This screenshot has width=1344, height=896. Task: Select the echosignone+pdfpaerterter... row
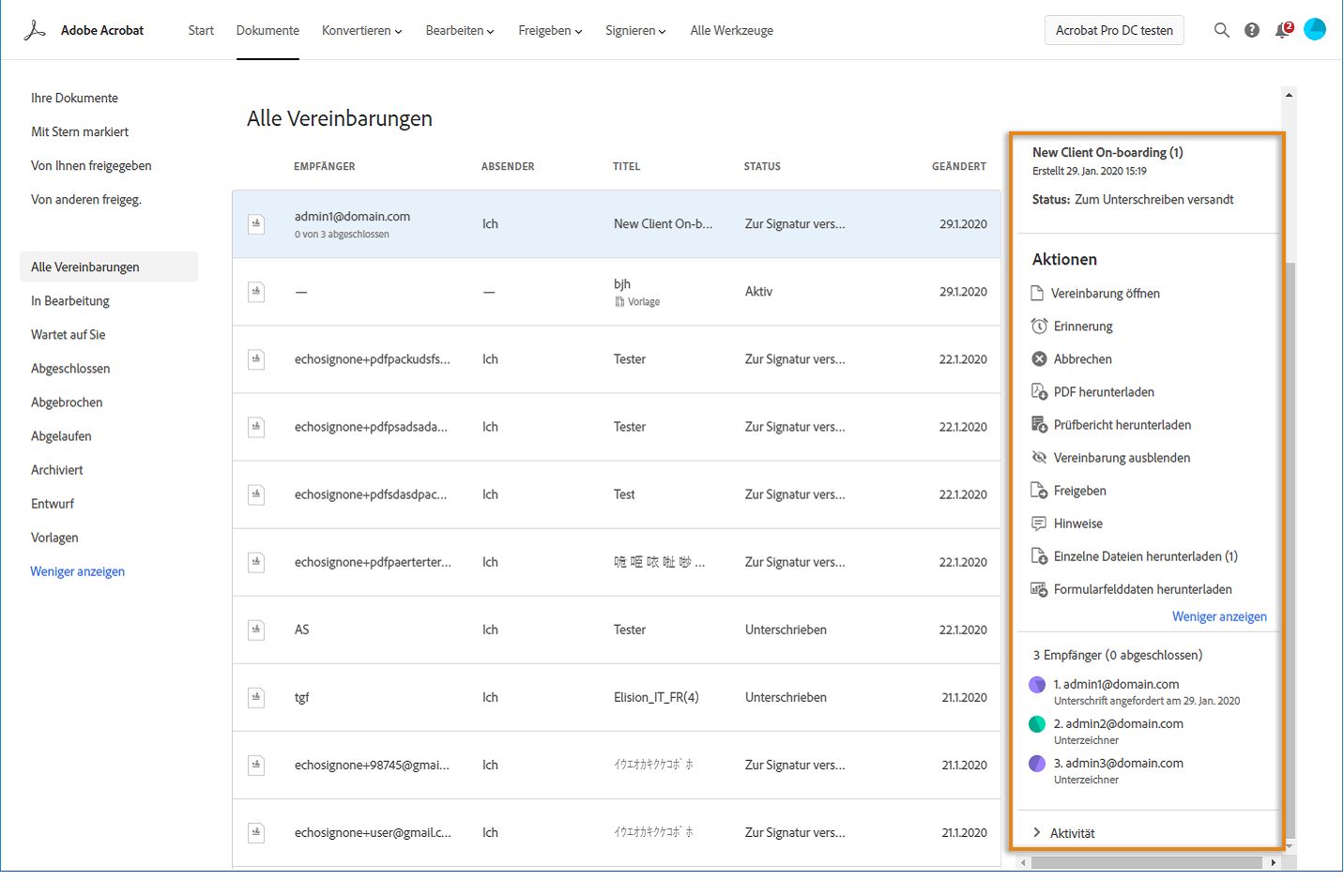coord(617,562)
